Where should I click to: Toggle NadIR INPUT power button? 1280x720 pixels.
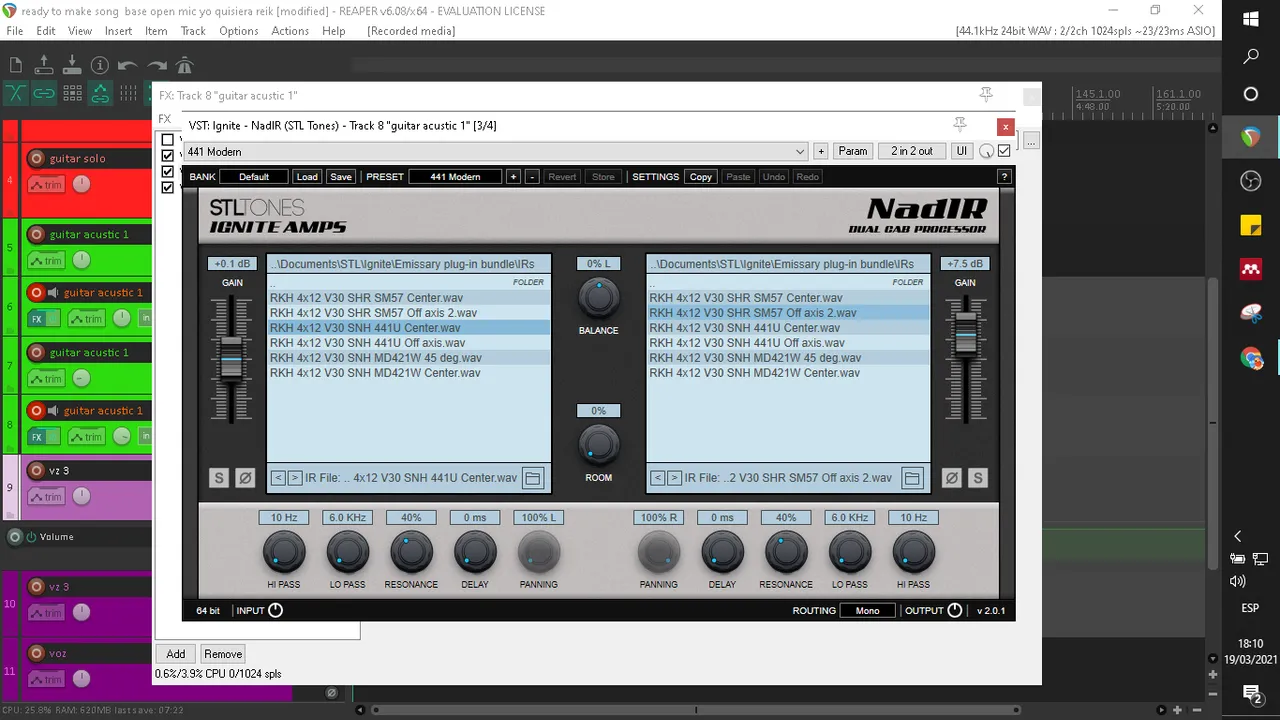click(276, 611)
